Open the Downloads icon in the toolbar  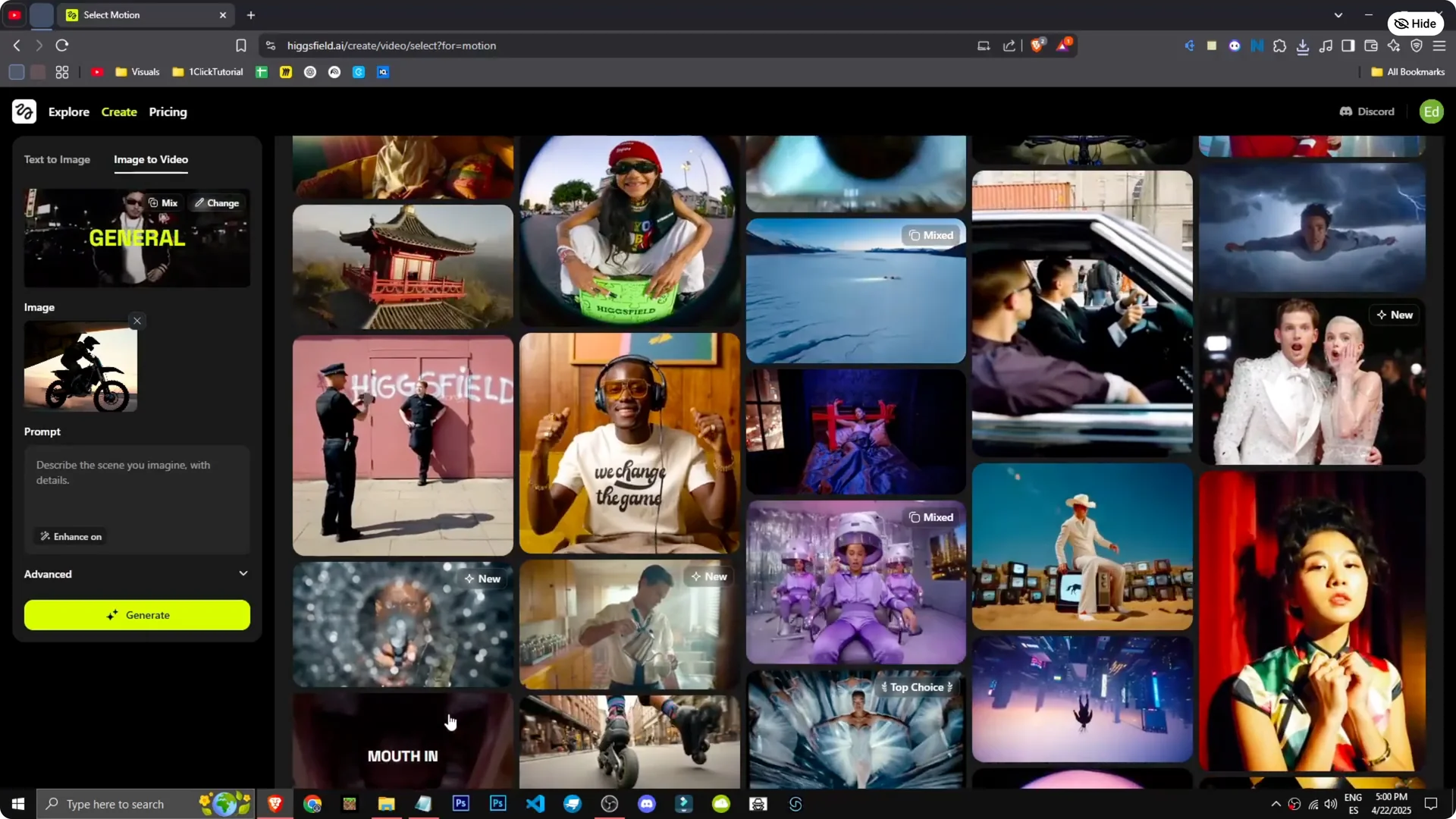click(x=1304, y=45)
